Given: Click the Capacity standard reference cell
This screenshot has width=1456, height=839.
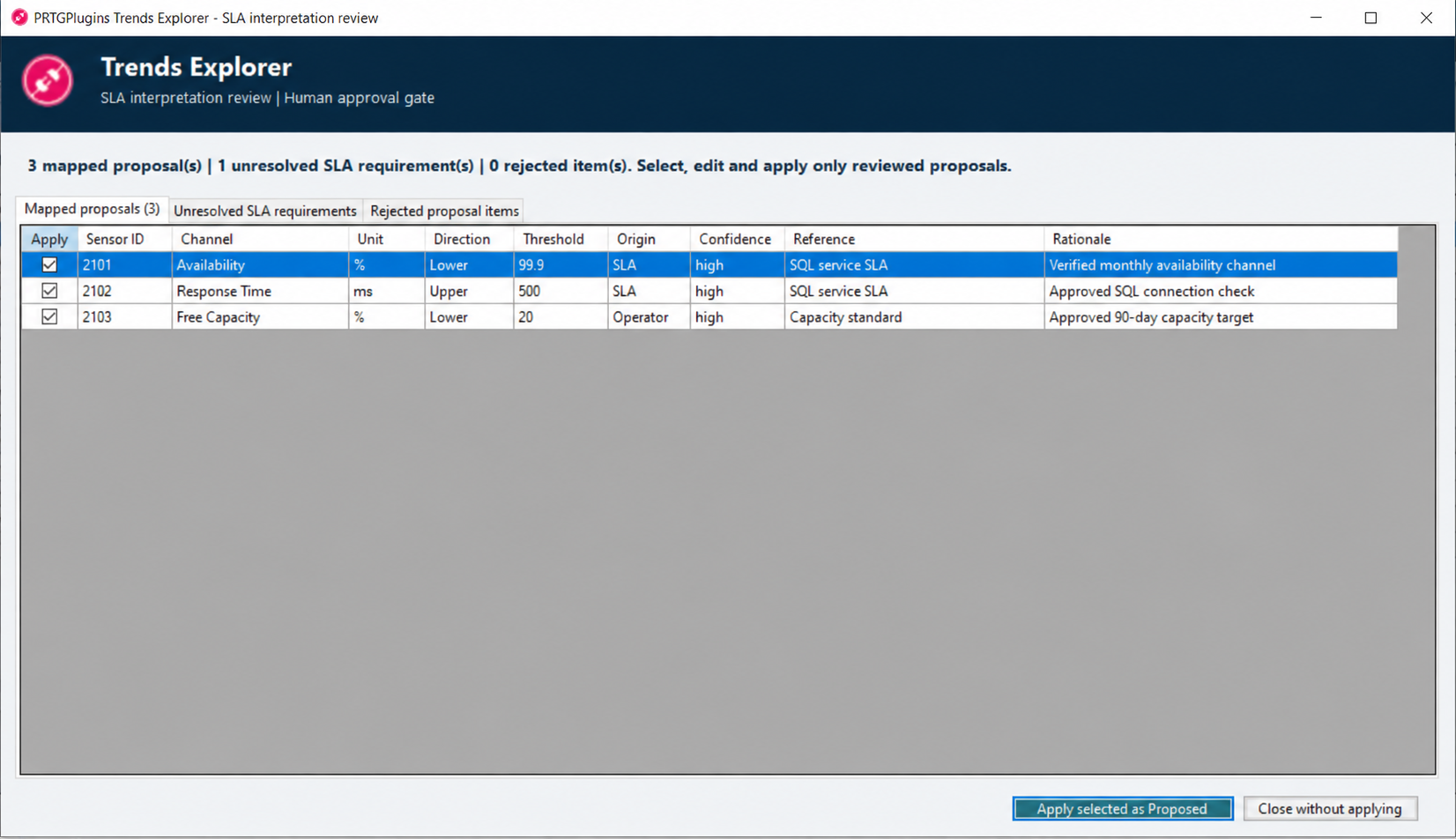Looking at the screenshot, I should [x=914, y=316].
